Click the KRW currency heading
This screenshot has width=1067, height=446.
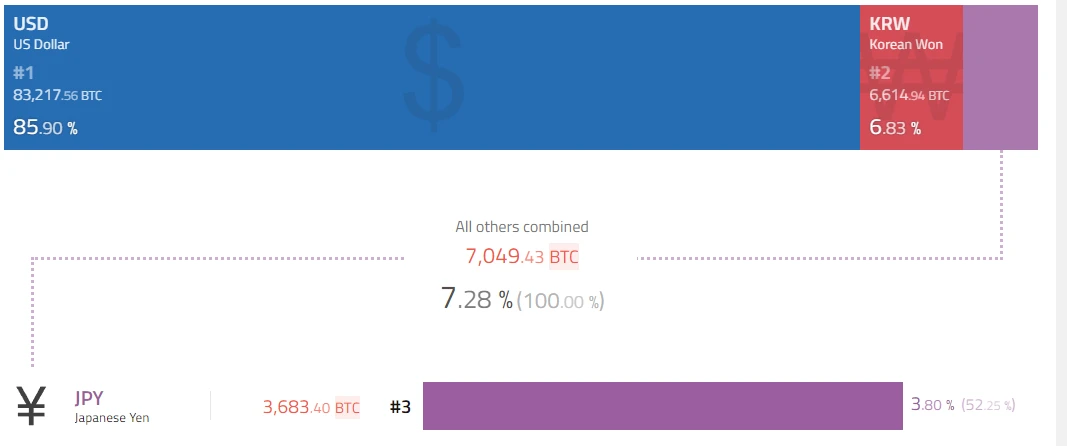point(890,23)
